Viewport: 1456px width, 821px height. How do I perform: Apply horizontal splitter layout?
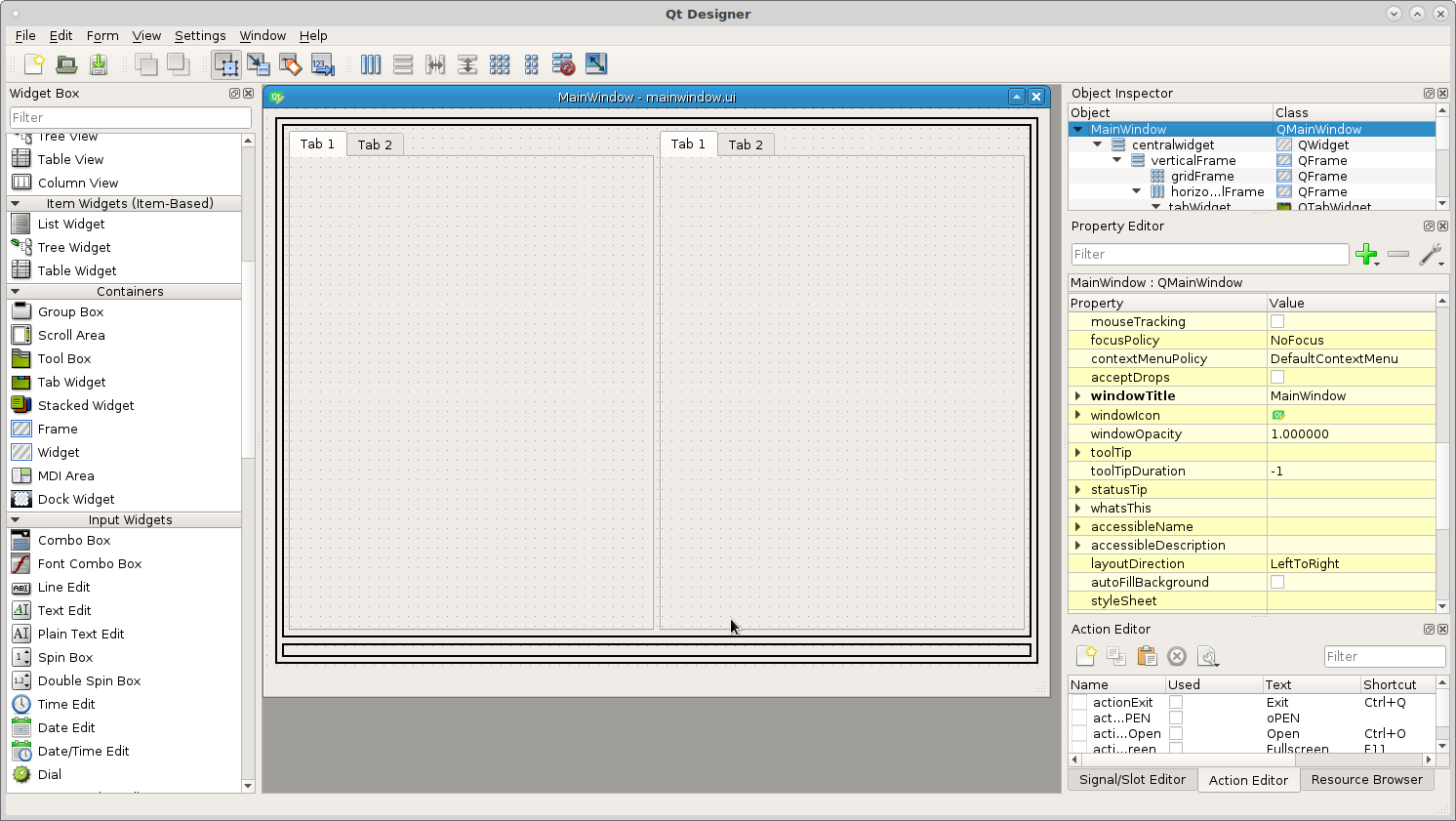tap(435, 64)
